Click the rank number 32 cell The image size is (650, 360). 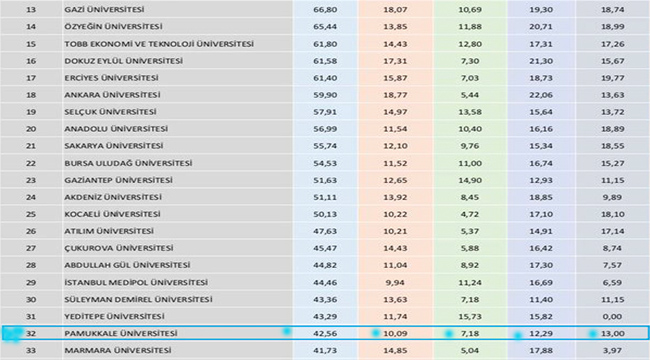(31, 333)
